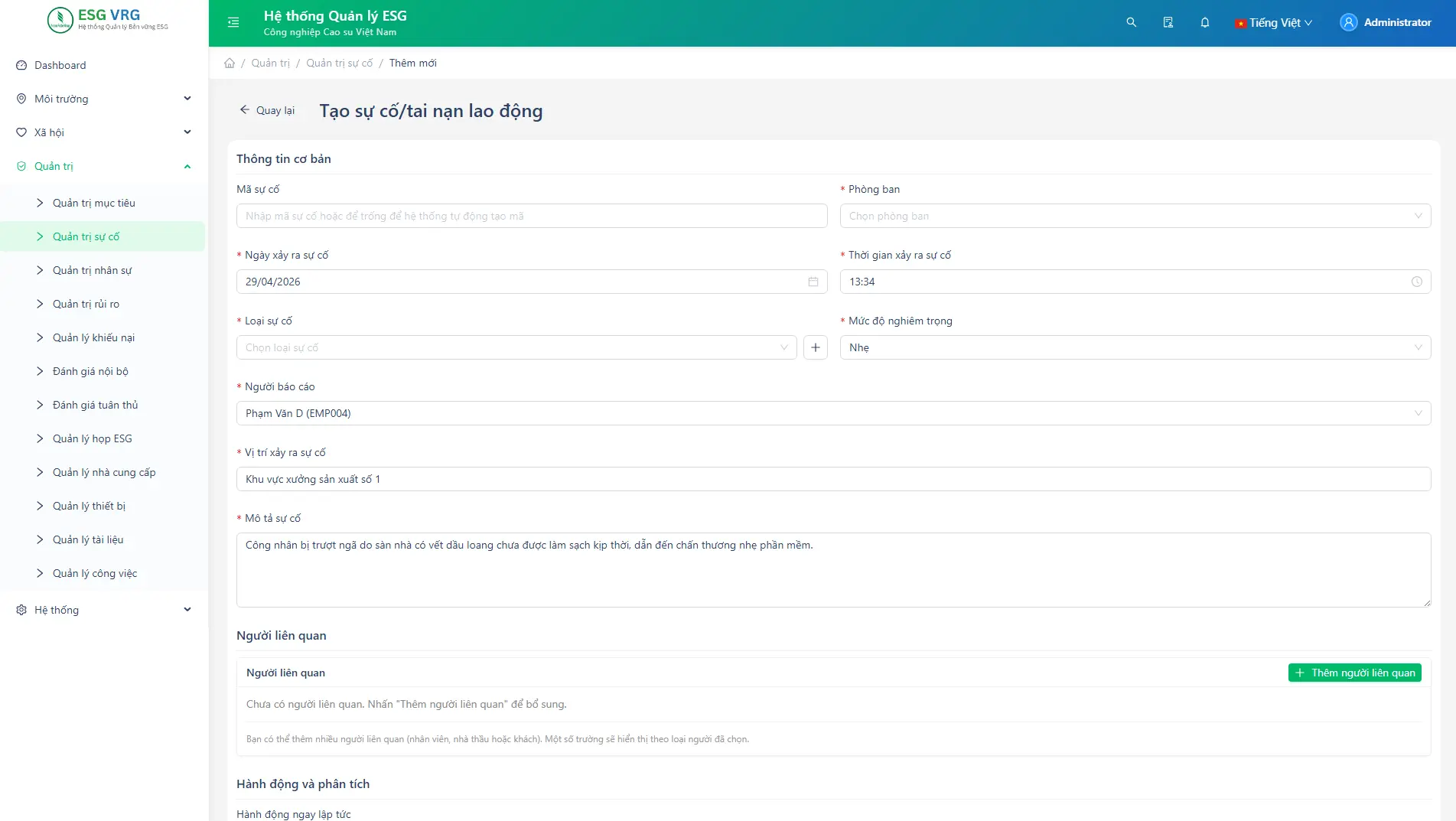Open the Loại sự cố dropdown
The image size is (1456, 821).
(516, 347)
